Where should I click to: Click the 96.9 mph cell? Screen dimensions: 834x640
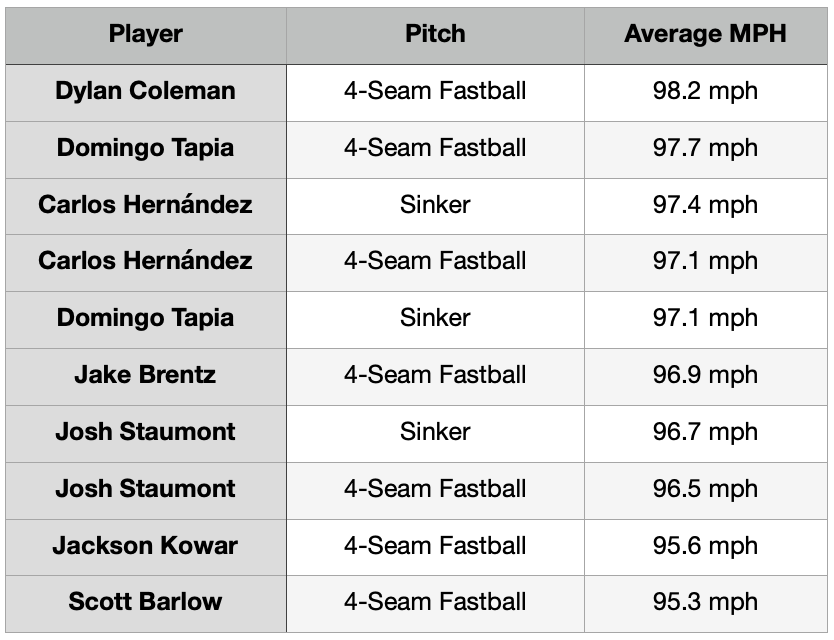(705, 375)
